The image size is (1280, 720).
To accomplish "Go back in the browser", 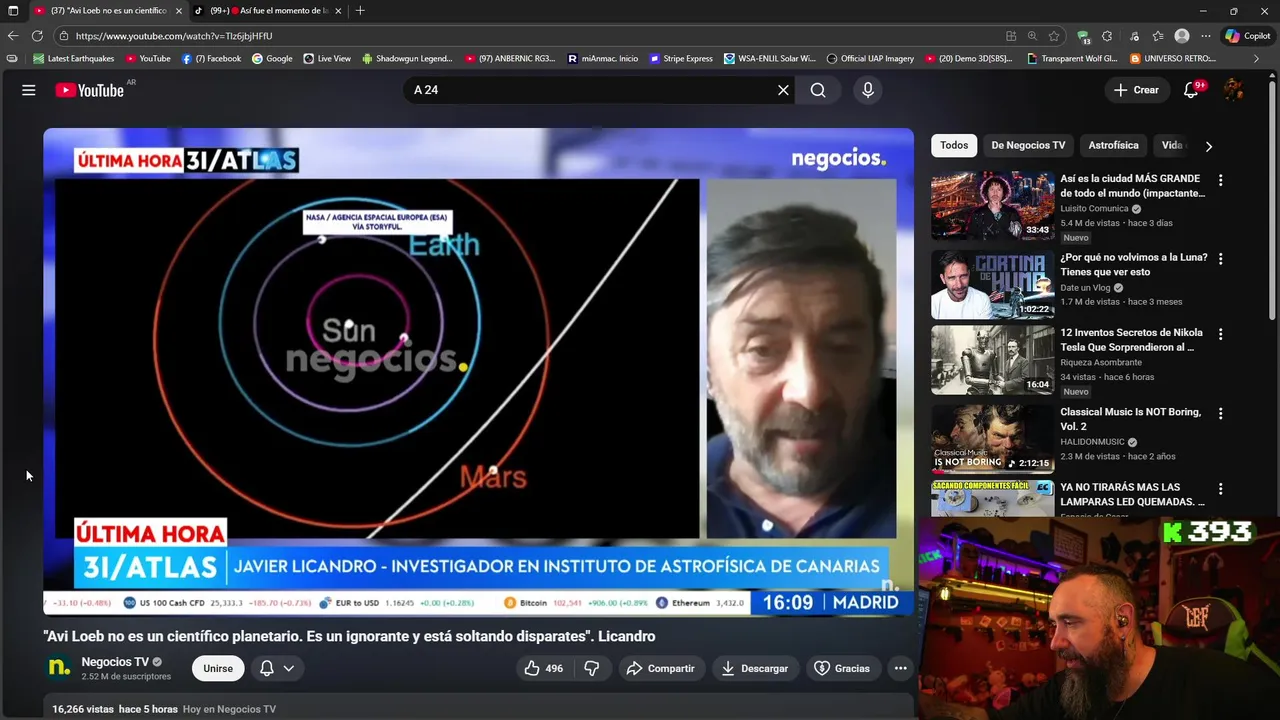I will pyautogui.click(x=13, y=35).
